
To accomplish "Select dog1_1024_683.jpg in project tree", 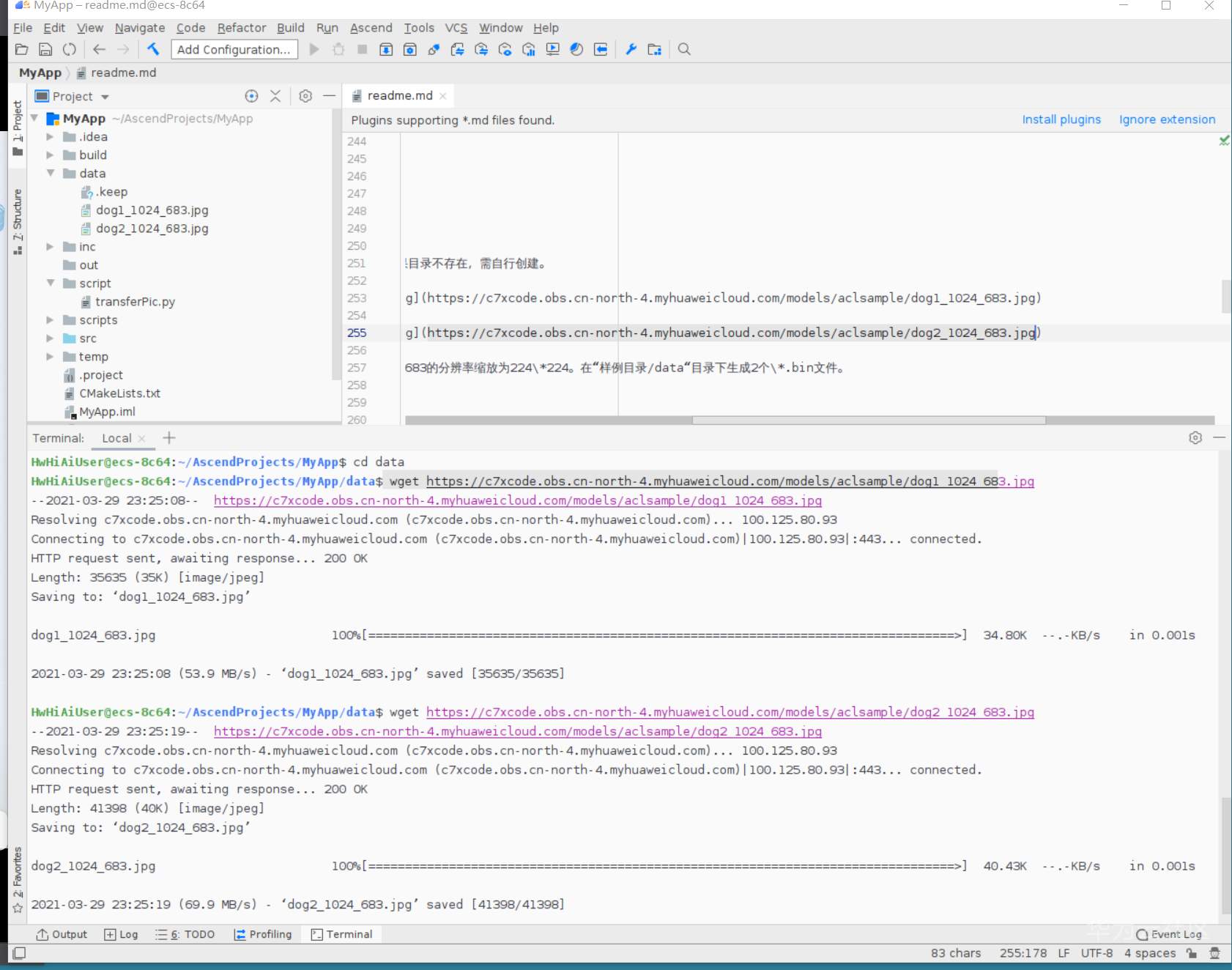I will point(152,210).
